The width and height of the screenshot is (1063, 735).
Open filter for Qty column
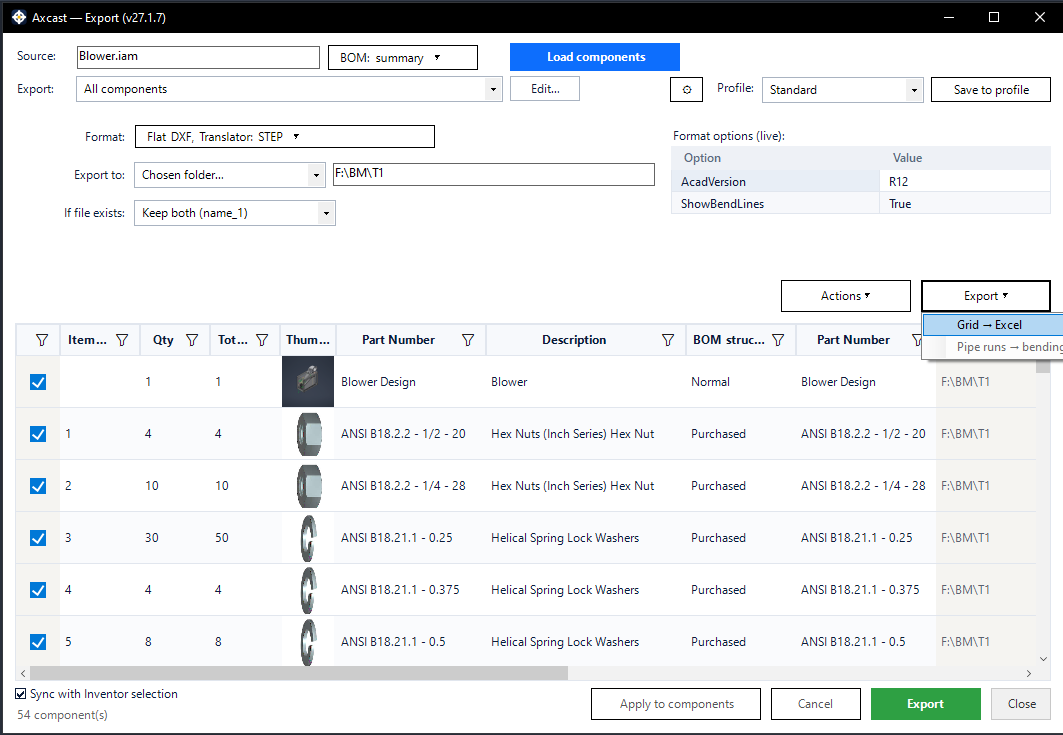pyautogui.click(x=192, y=340)
